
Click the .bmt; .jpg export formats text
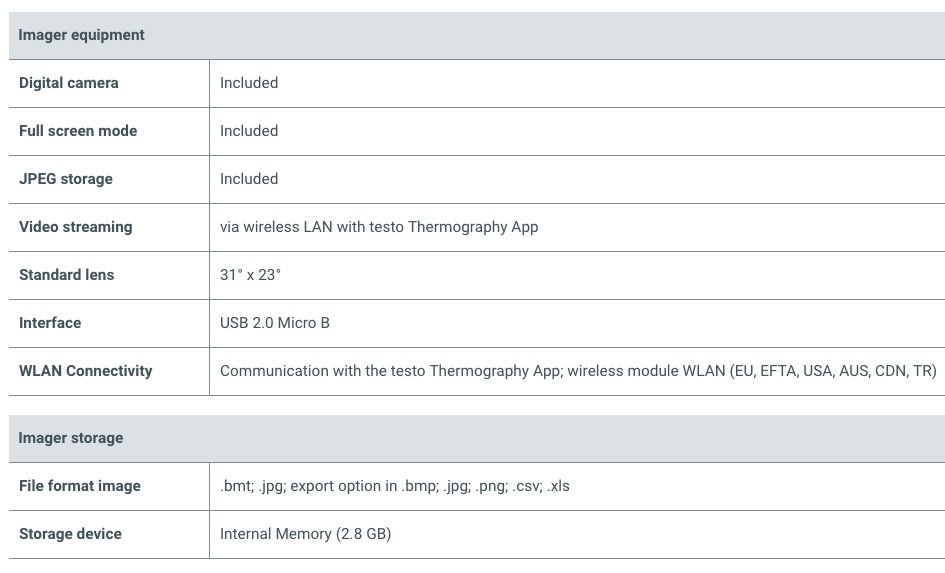395,486
